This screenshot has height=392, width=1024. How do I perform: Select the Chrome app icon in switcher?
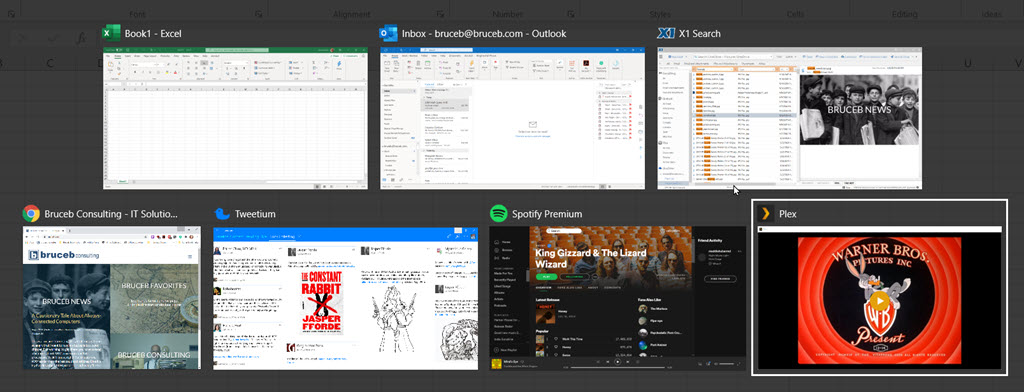tap(31, 214)
